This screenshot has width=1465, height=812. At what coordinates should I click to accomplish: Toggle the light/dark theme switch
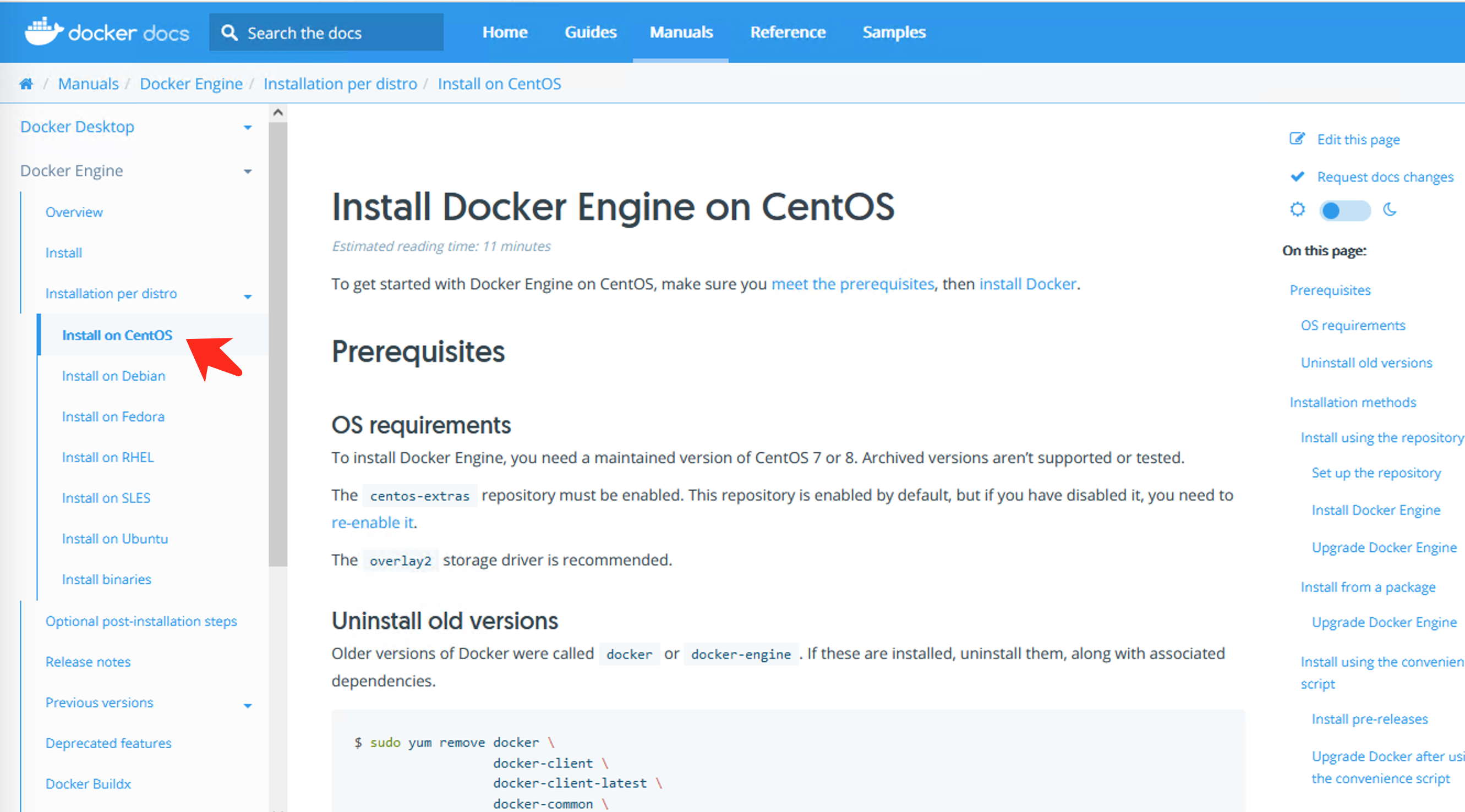tap(1344, 210)
